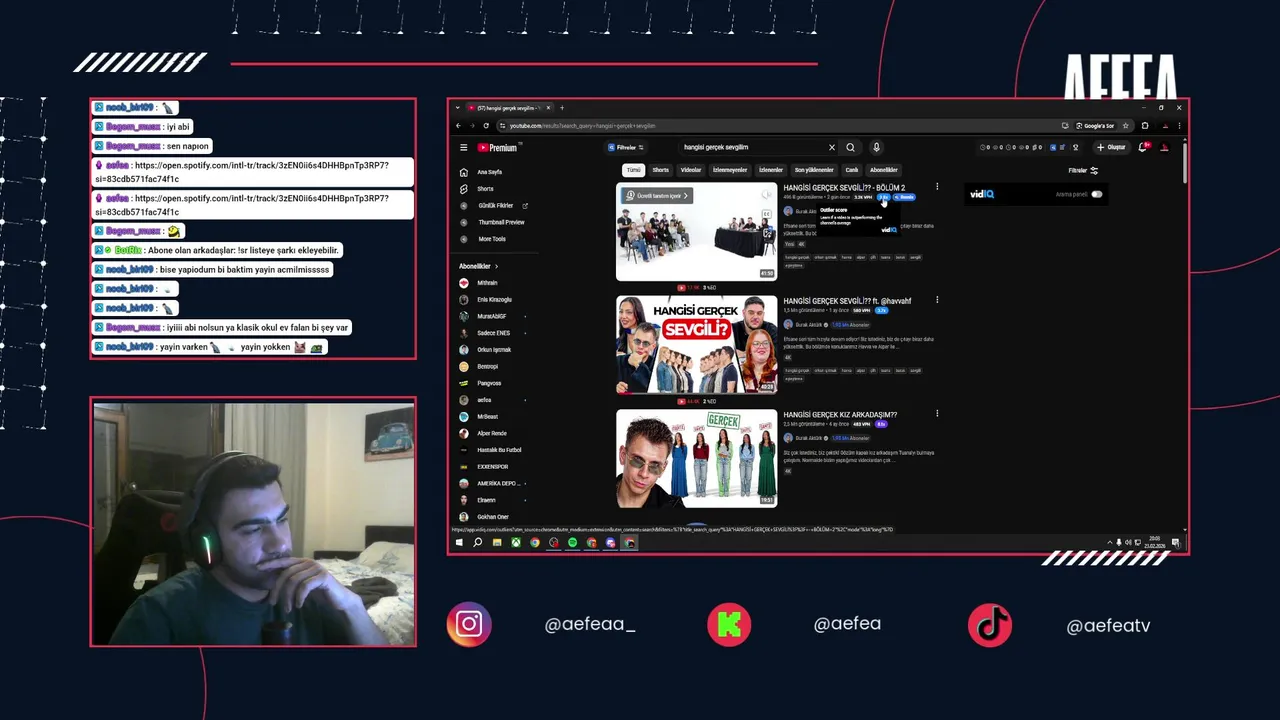Open More Tools in sidebar

click(491, 239)
